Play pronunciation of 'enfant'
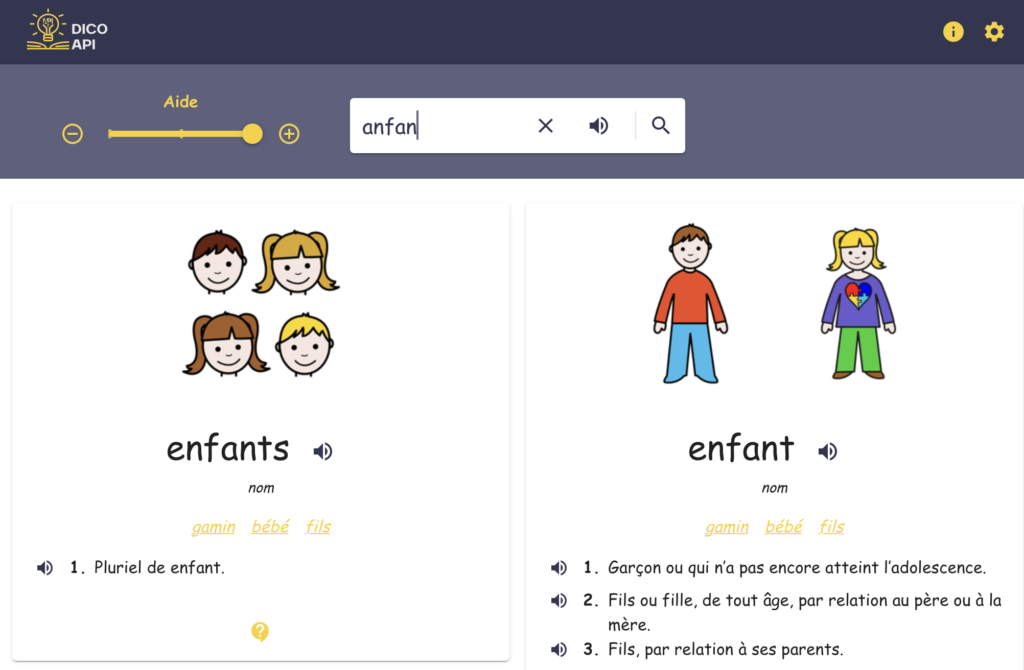Viewport: 1024px width, 670px height. 827,451
